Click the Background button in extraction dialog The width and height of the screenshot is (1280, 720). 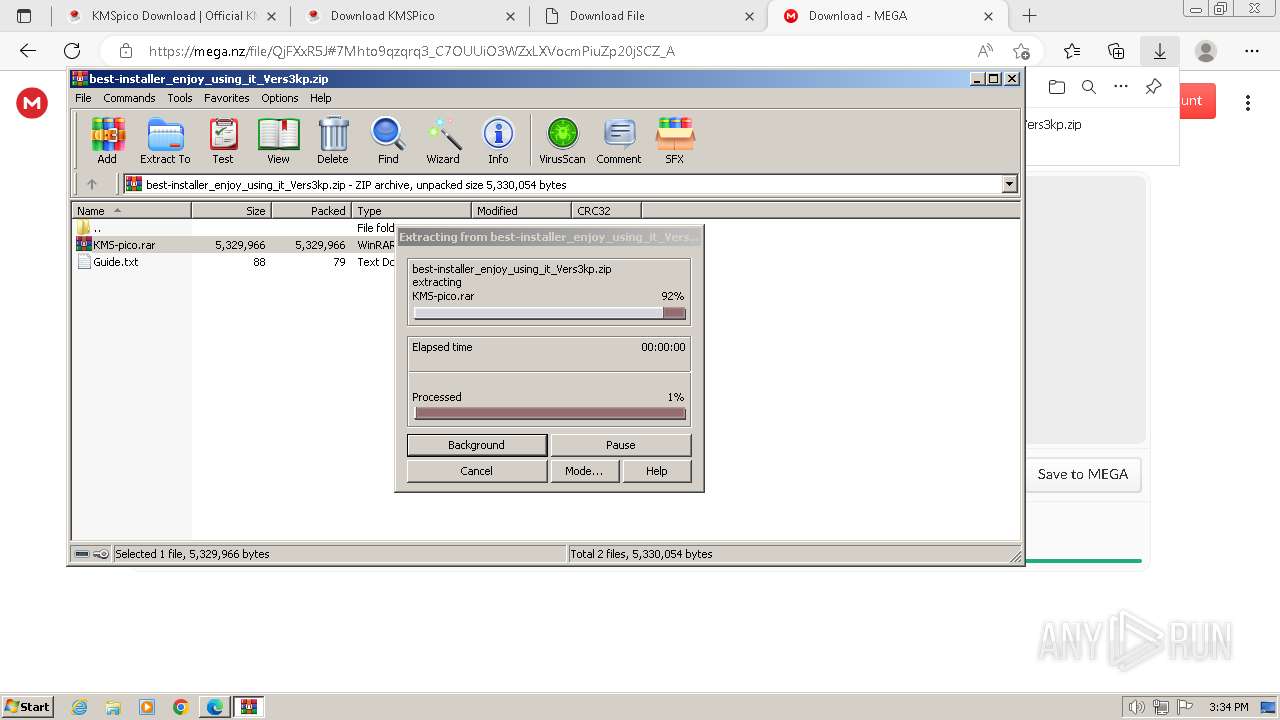coord(476,445)
